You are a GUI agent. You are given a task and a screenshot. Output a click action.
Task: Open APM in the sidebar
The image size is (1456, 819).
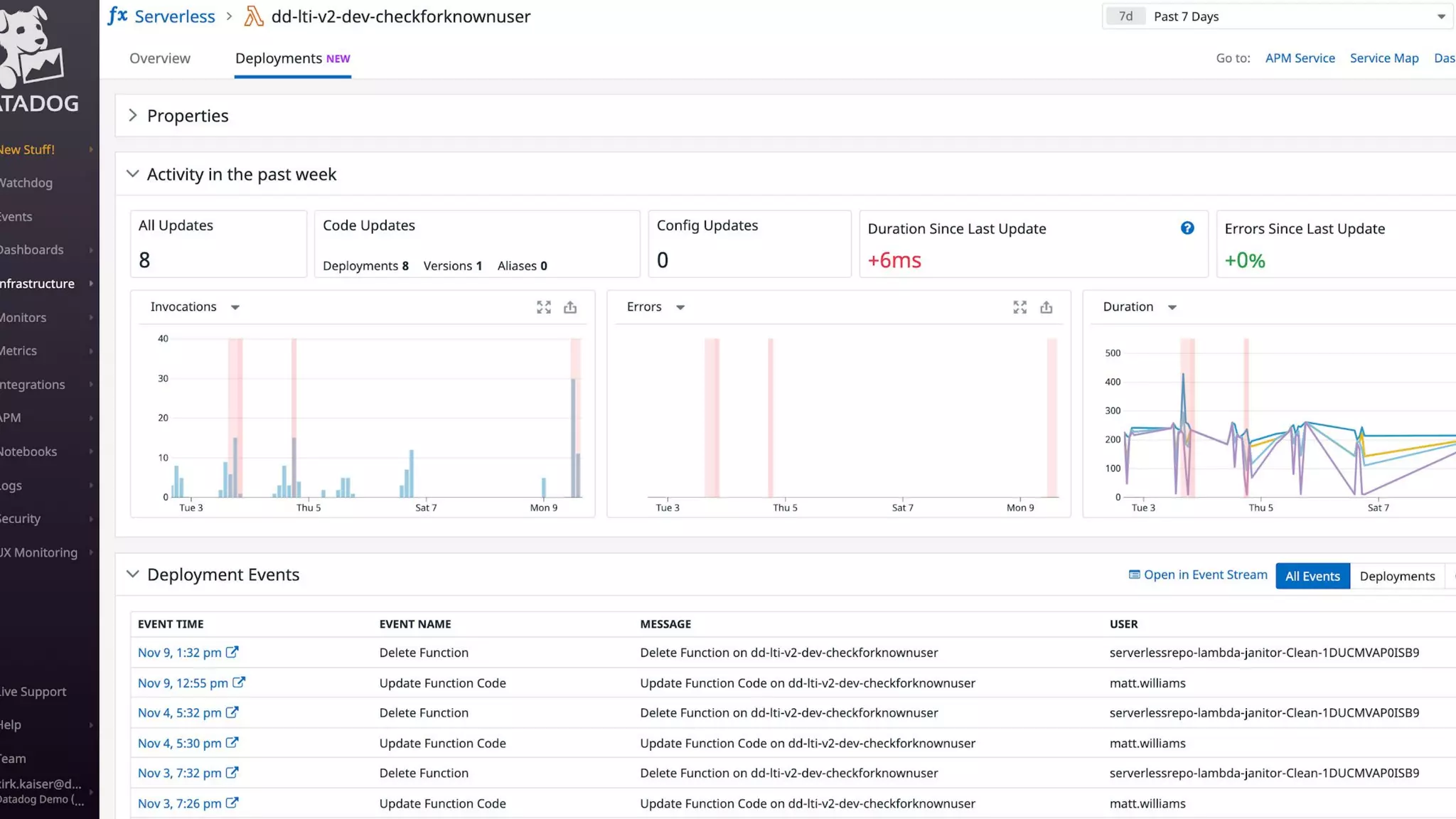[11, 417]
